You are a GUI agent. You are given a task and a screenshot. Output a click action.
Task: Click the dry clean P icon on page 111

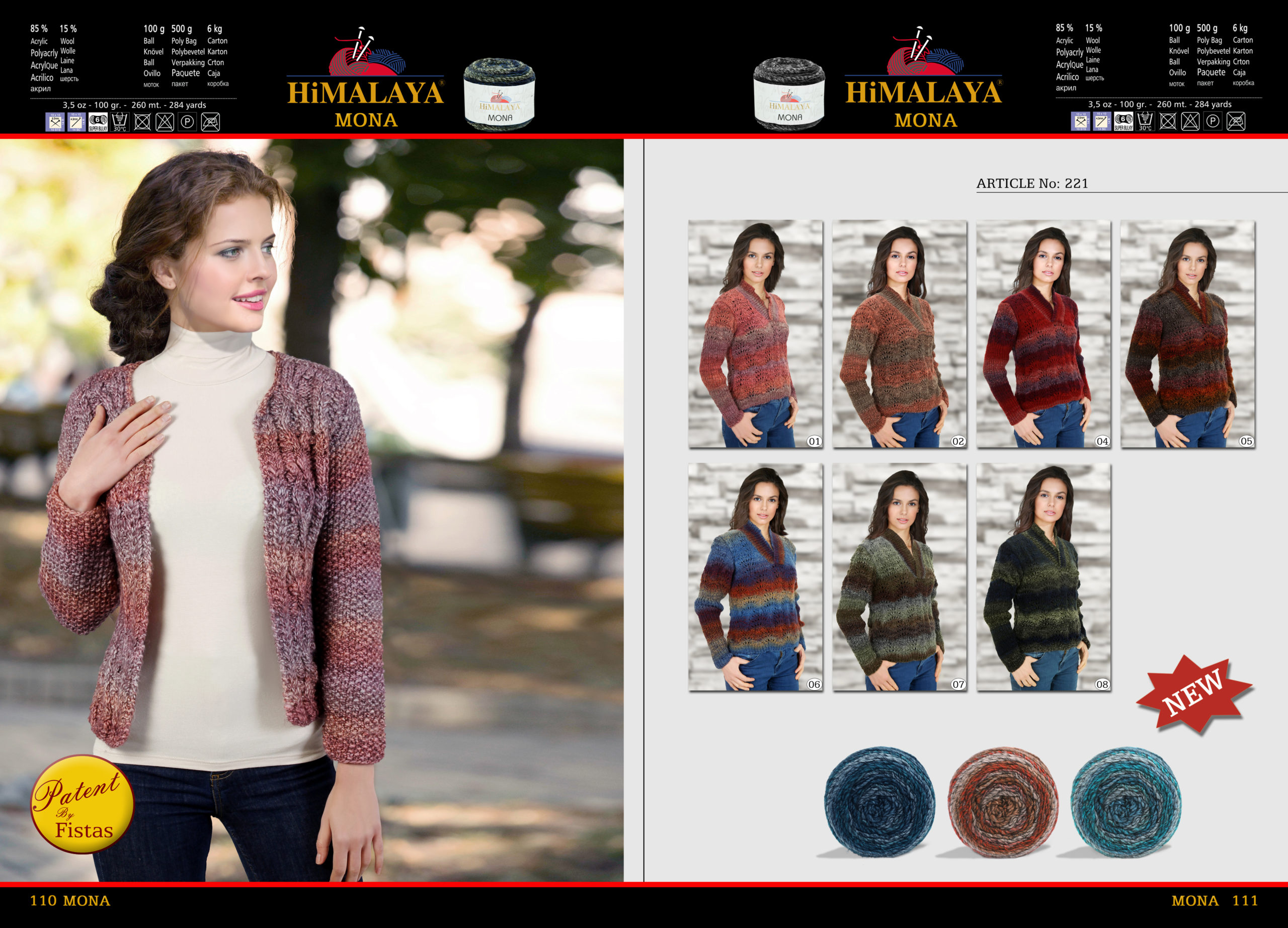click(1213, 121)
